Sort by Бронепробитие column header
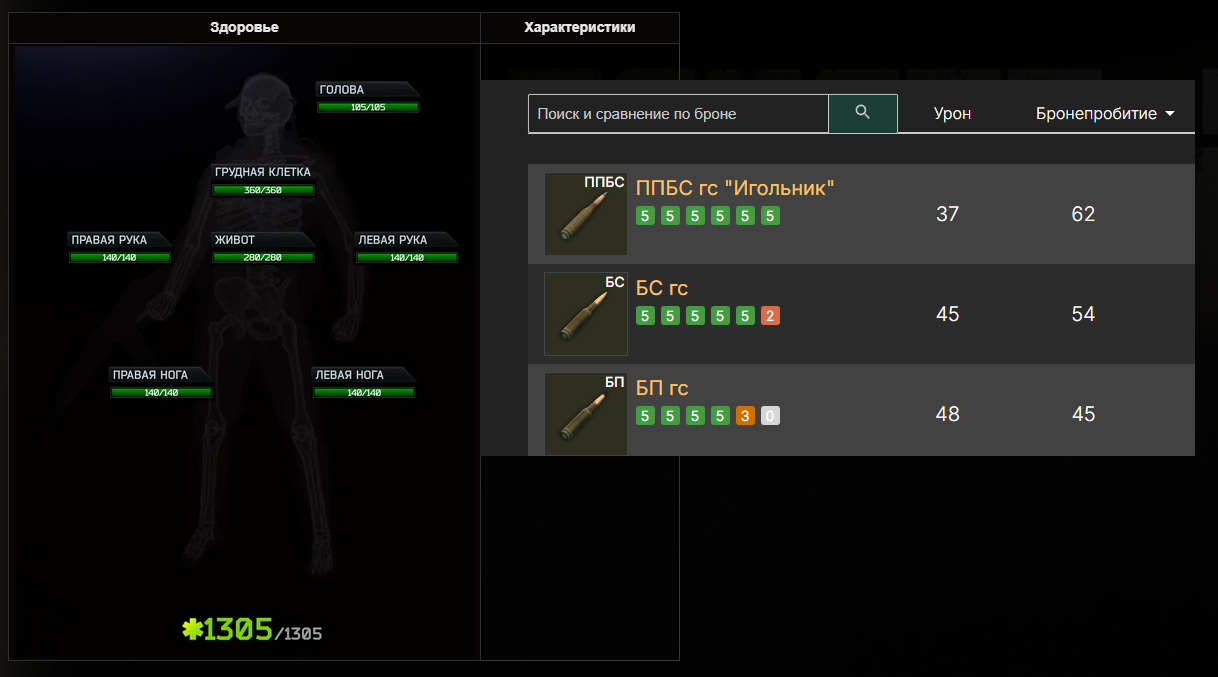Image resolution: width=1218 pixels, height=677 pixels. tap(1096, 113)
